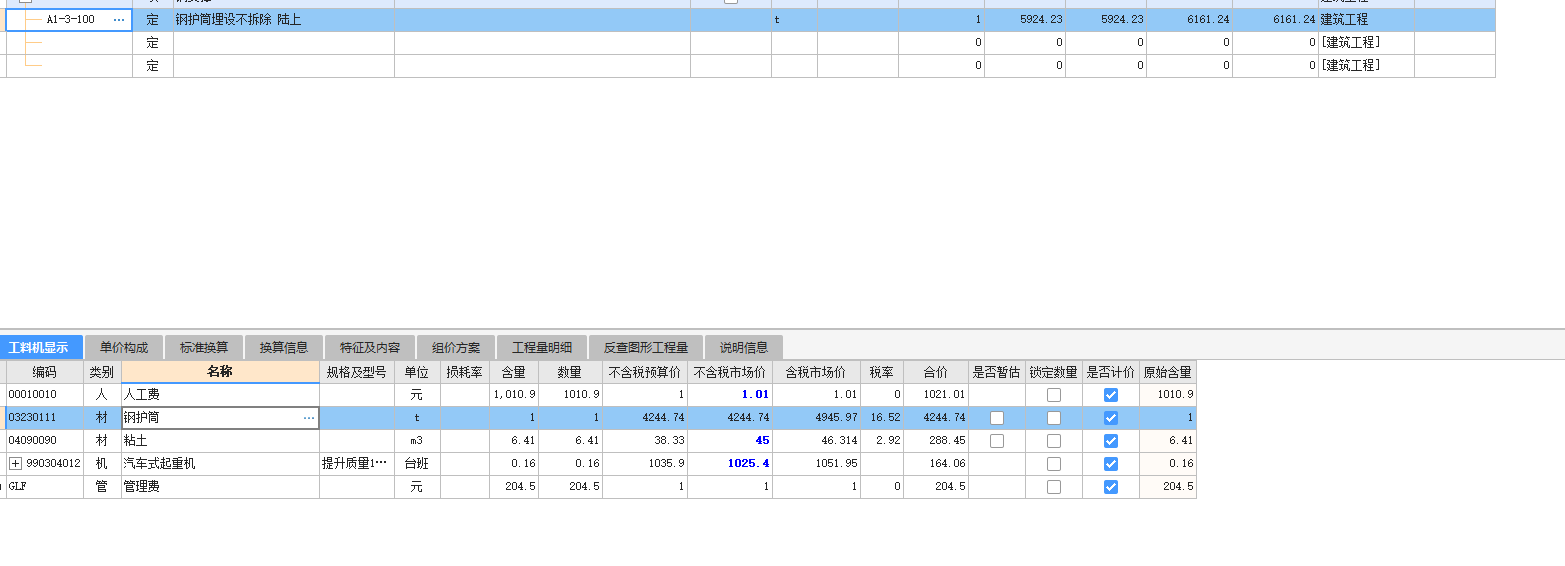Select material code 04090090
Screen dimensions: 1565x566
(x=44, y=441)
